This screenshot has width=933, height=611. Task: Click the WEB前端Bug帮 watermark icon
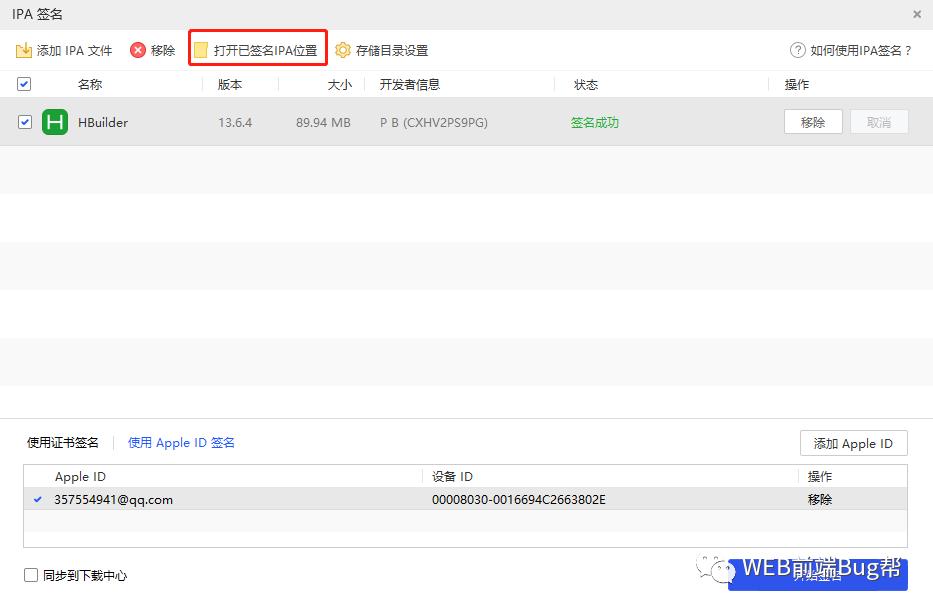click(x=716, y=571)
